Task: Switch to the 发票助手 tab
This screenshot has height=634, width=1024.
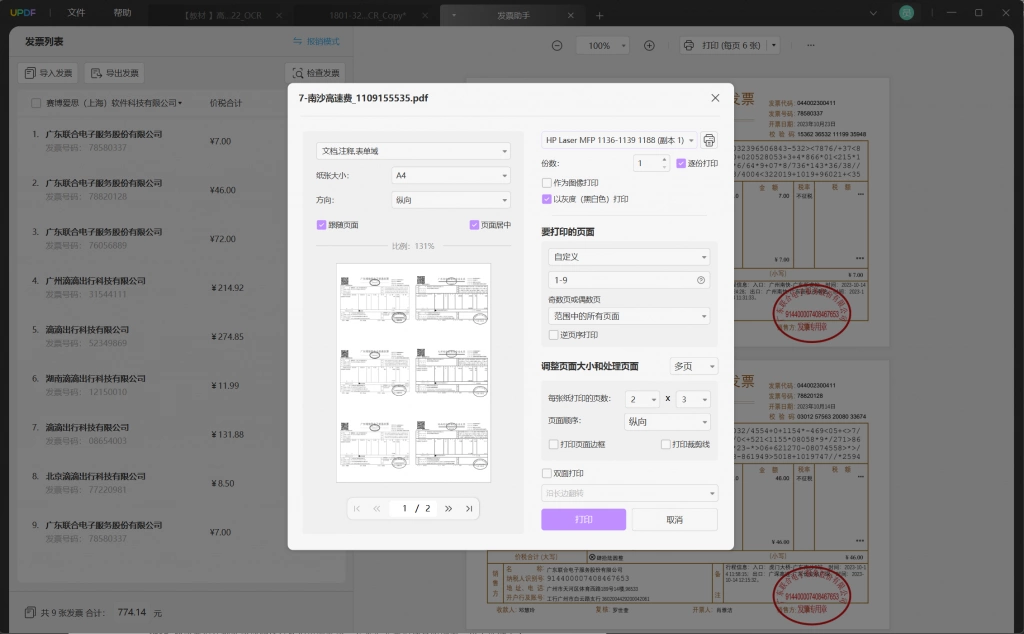Action: (513, 16)
